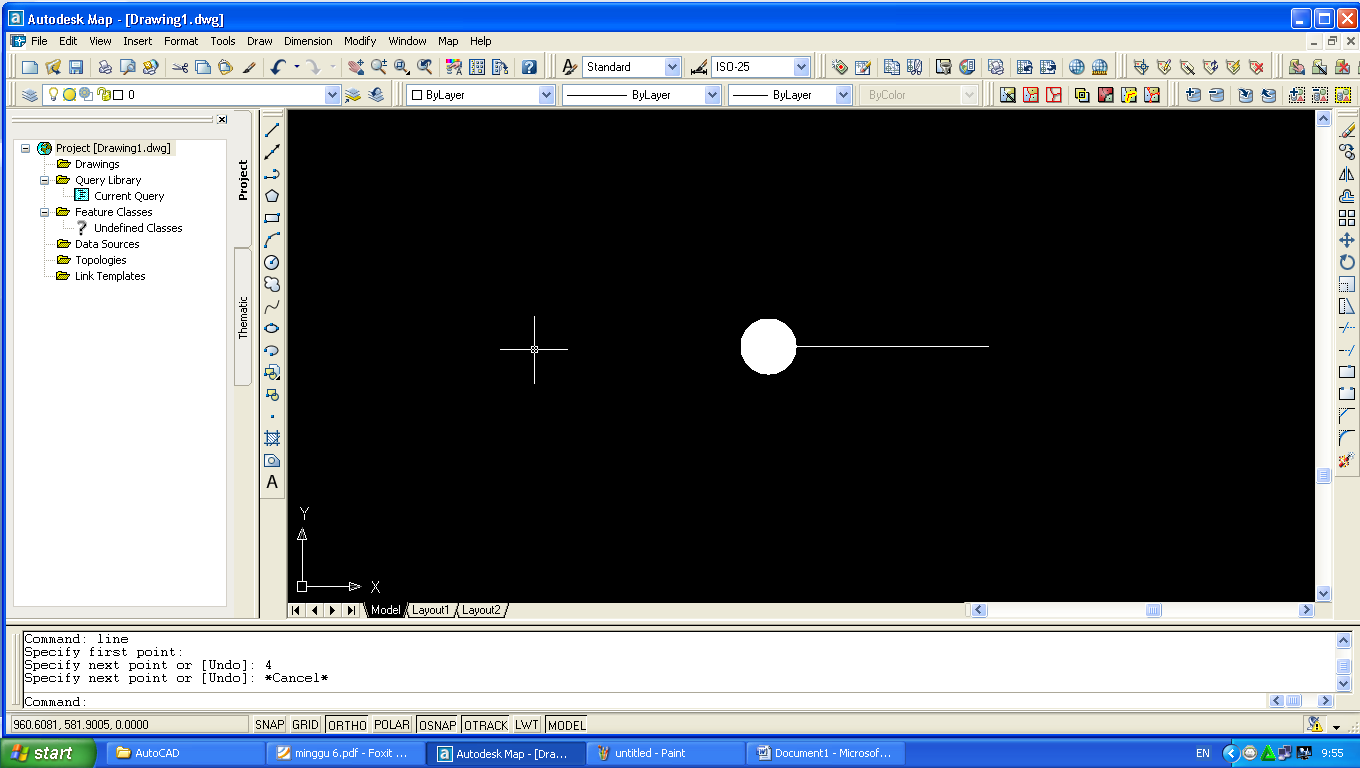Click the Undo arrow icon
This screenshot has height=768, width=1360.
278,67
